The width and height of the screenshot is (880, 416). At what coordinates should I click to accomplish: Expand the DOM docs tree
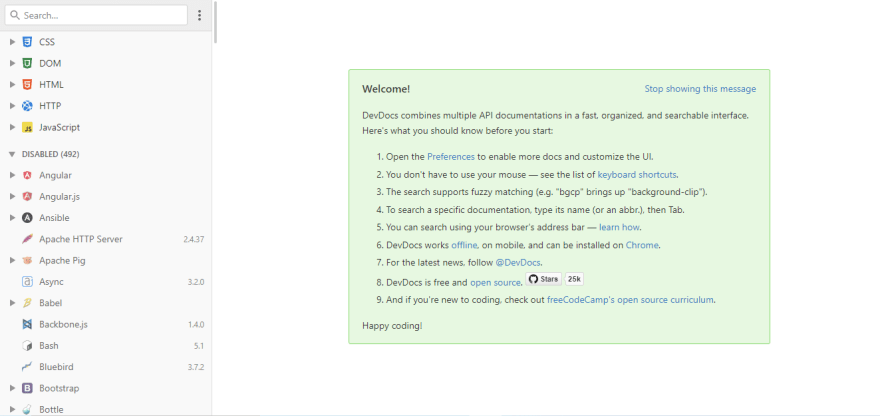(12, 63)
